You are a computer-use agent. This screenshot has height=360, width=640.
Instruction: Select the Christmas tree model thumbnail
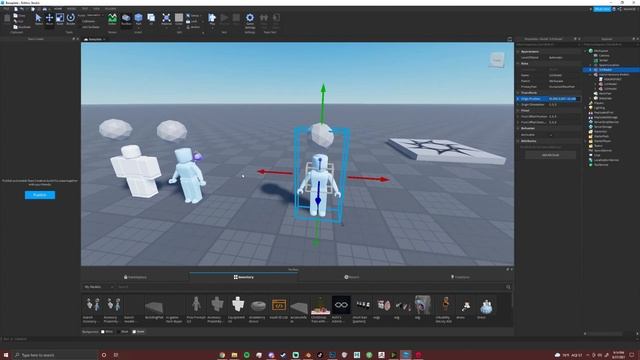(320, 306)
